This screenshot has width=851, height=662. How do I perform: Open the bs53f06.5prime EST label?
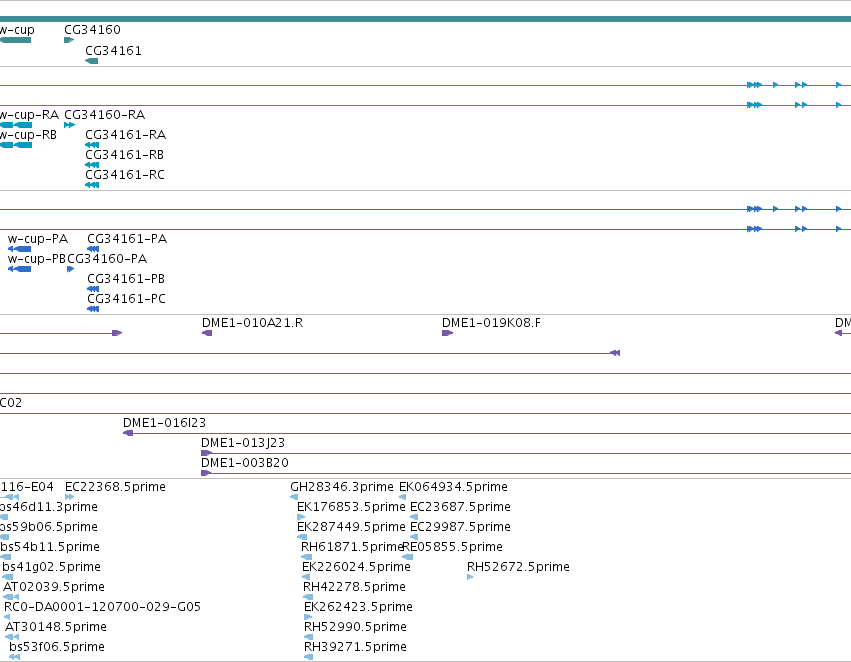(57, 647)
